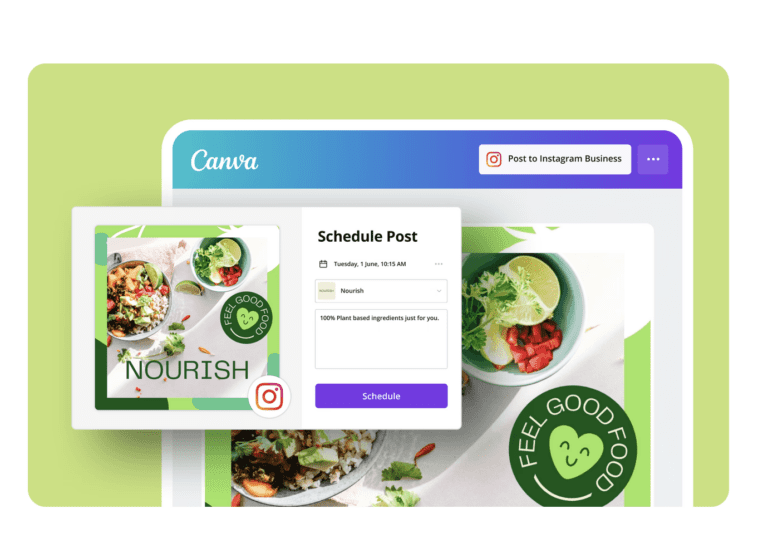The height and width of the screenshot is (538, 768).
Task: Click caption field with plant based text
Action: (x=381, y=339)
